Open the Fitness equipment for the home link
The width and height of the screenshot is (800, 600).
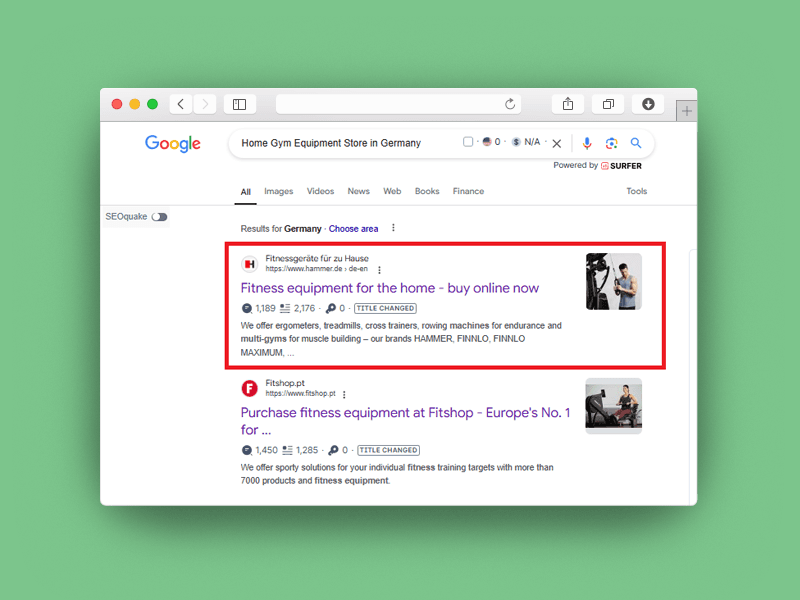389,288
